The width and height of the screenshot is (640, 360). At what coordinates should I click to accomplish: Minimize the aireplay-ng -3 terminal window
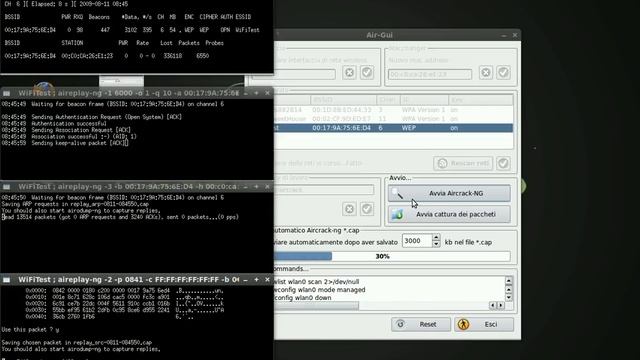pos(246,187)
